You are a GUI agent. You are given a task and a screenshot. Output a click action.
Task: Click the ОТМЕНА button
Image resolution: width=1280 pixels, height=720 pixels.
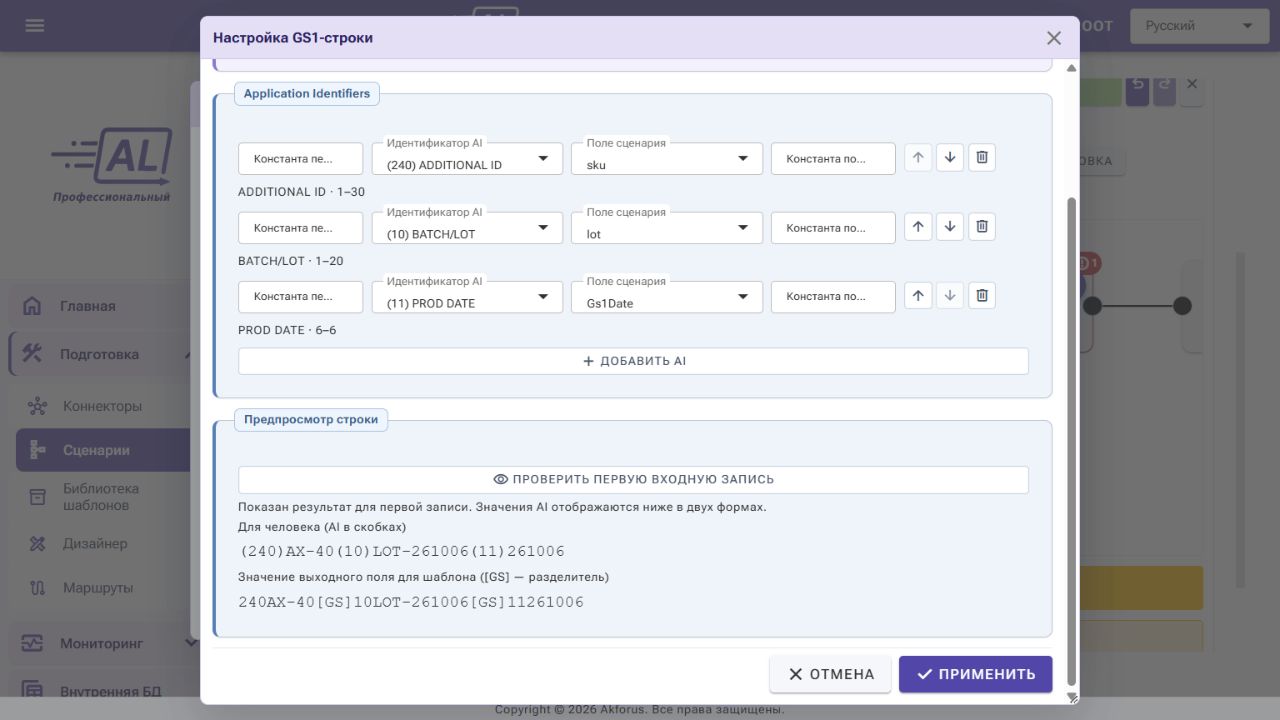click(x=831, y=674)
